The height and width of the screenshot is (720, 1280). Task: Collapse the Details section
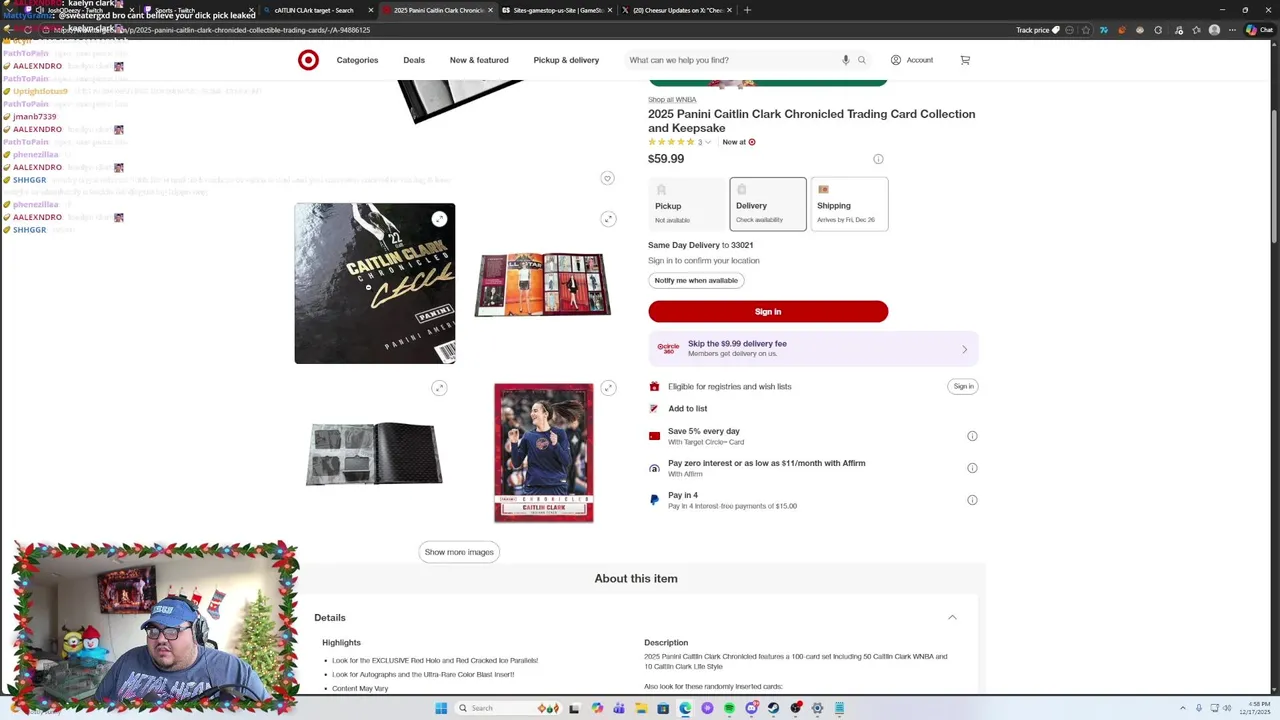coord(952,617)
